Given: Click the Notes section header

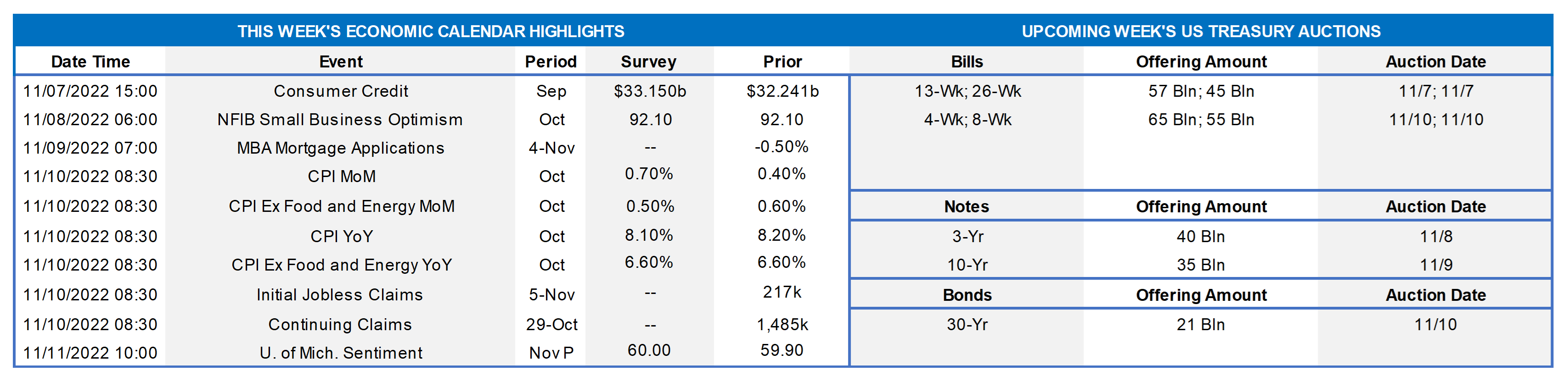Looking at the screenshot, I should pyautogui.click(x=967, y=207).
